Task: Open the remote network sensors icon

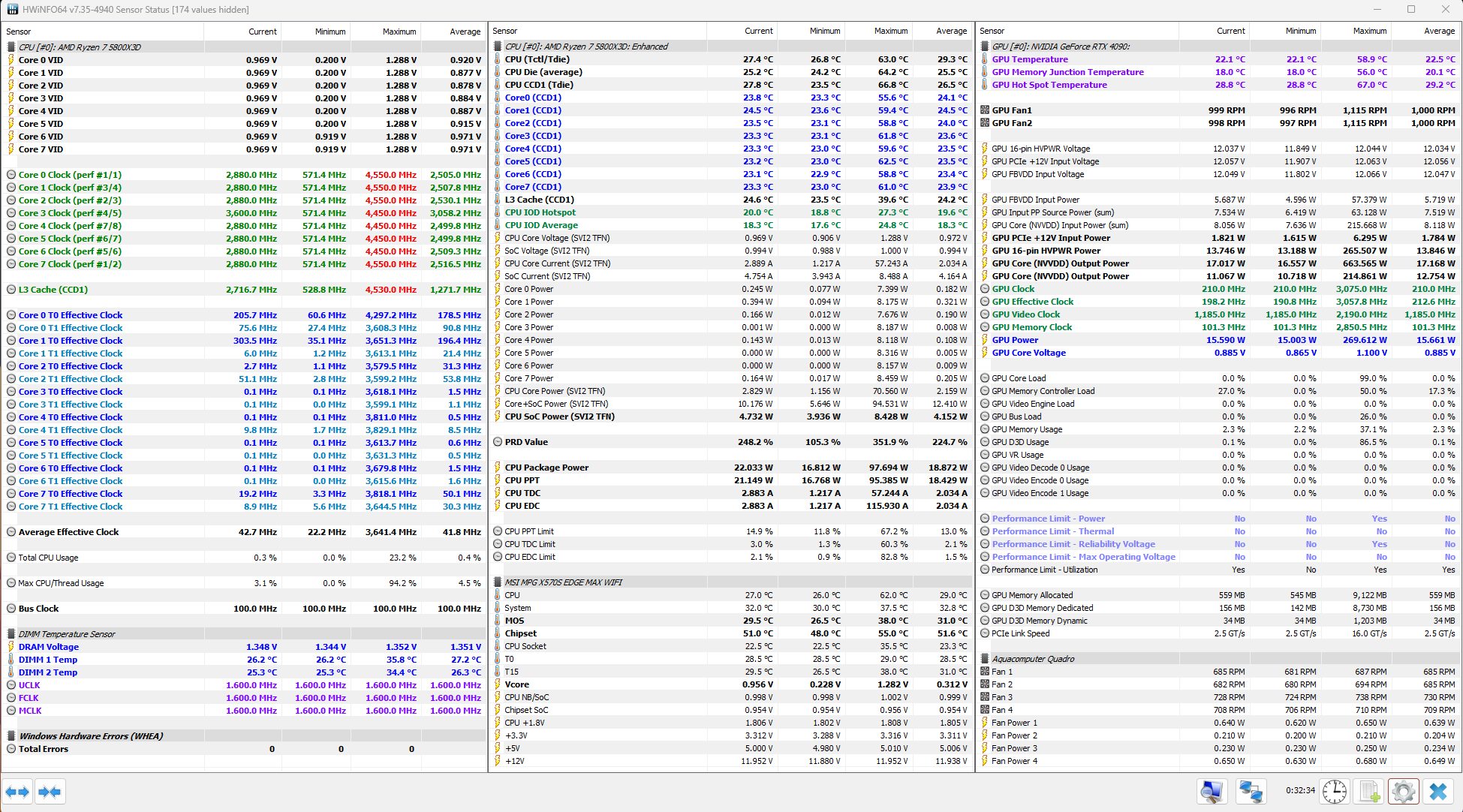Action: [x=1251, y=791]
